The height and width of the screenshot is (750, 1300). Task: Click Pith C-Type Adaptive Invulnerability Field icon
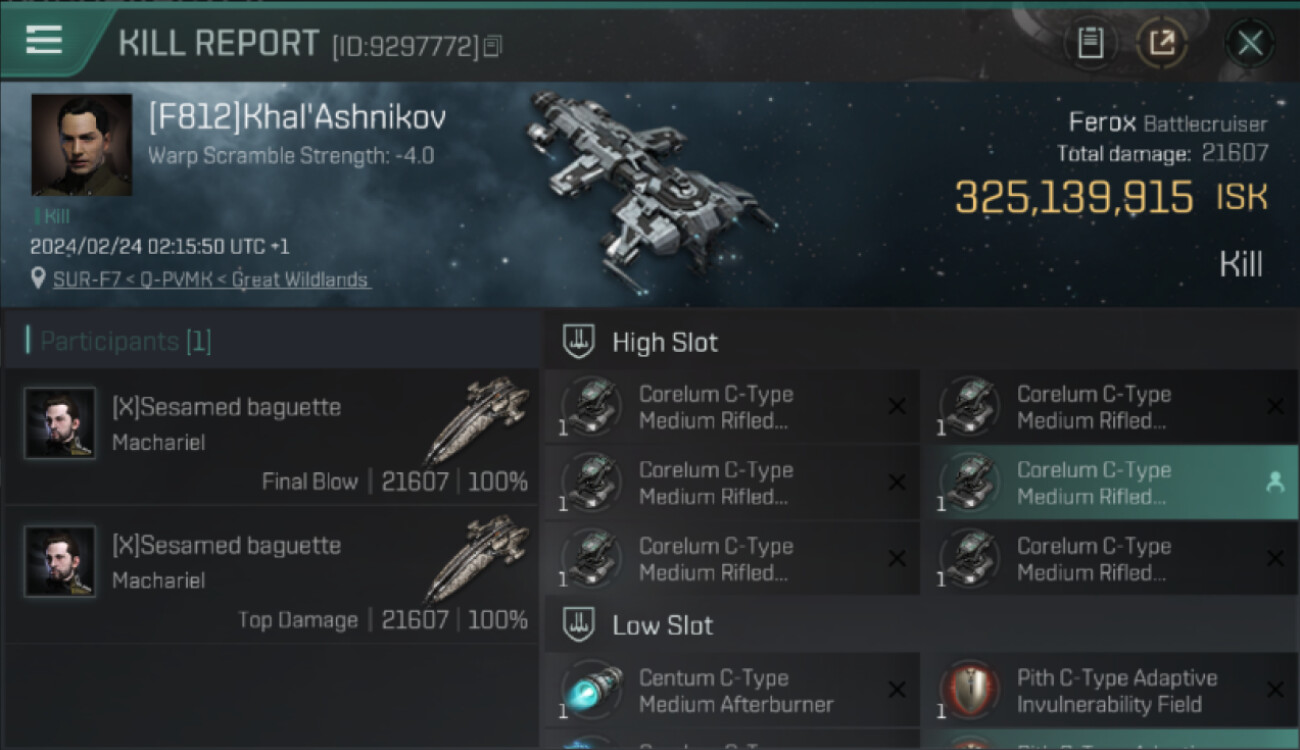970,690
